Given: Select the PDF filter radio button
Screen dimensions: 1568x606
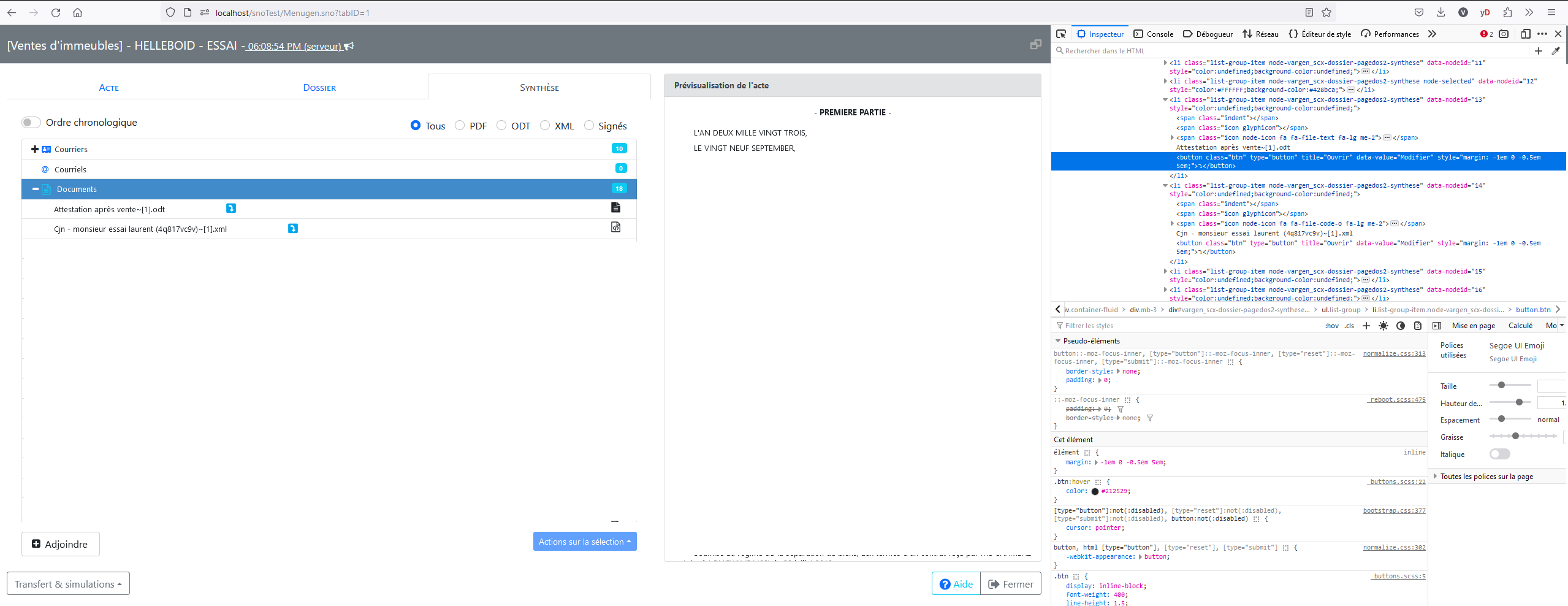Looking at the screenshot, I should [459, 125].
